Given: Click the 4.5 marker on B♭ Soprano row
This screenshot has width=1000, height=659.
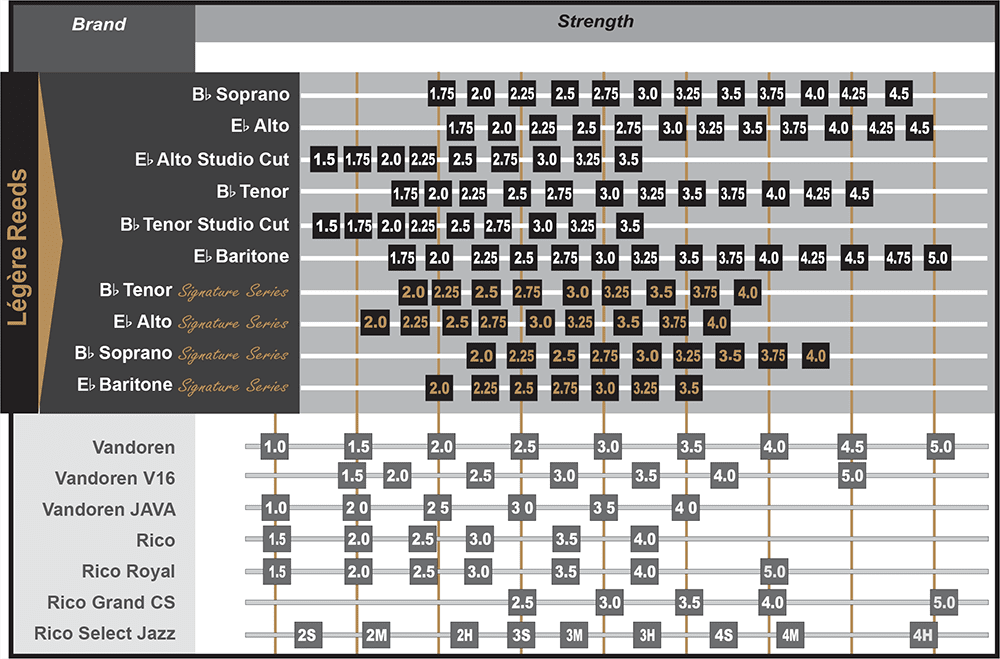Looking at the screenshot, I should [898, 94].
